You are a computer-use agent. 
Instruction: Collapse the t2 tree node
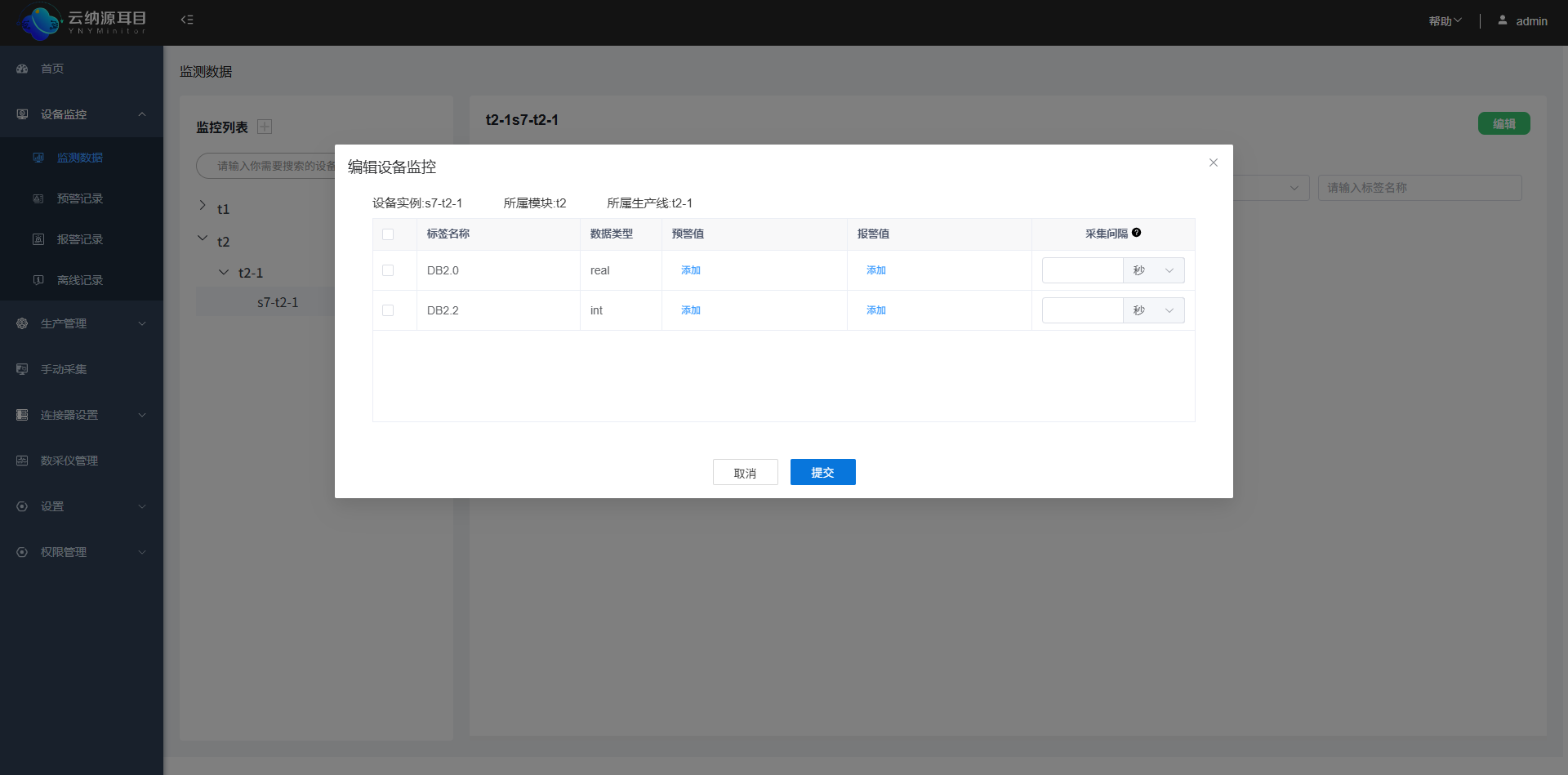point(203,238)
